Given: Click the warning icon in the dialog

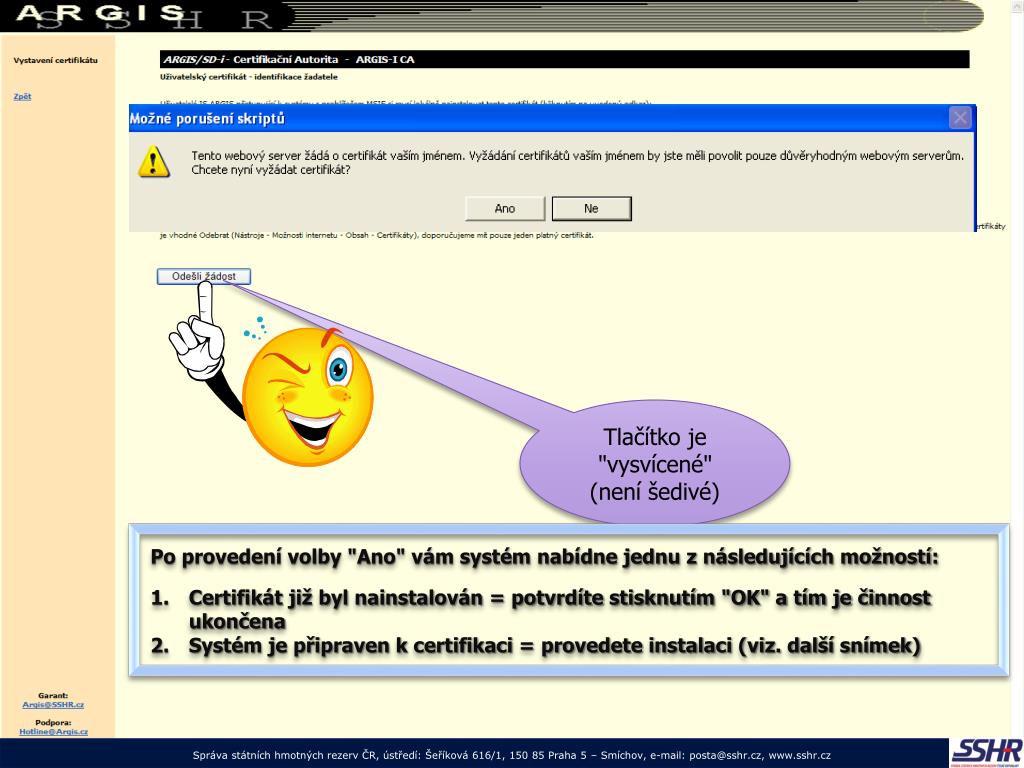Looking at the screenshot, I should tap(154, 162).
